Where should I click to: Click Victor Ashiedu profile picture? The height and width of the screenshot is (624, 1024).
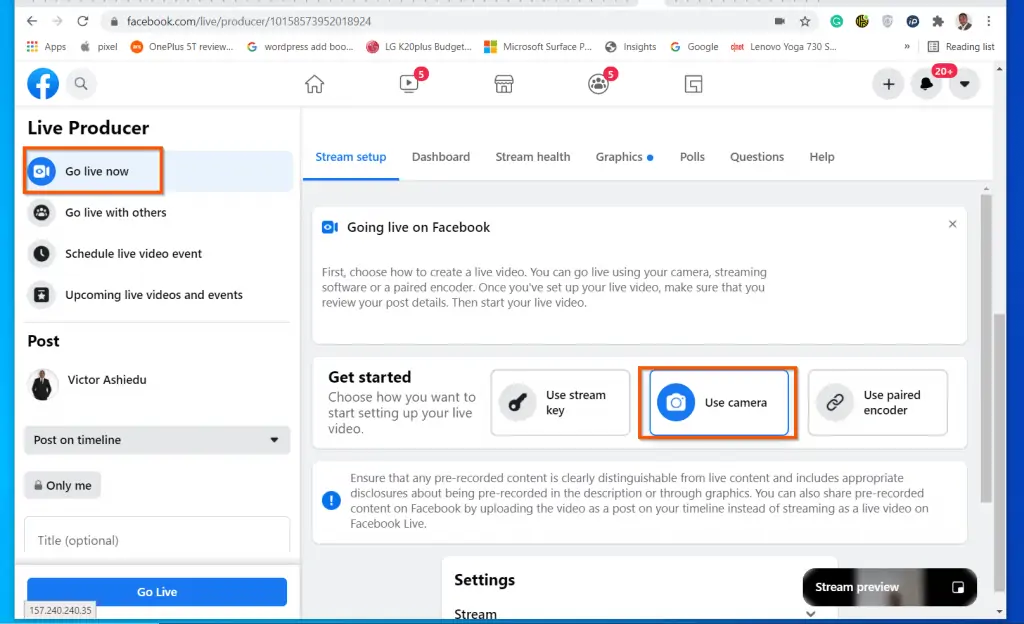point(42,384)
